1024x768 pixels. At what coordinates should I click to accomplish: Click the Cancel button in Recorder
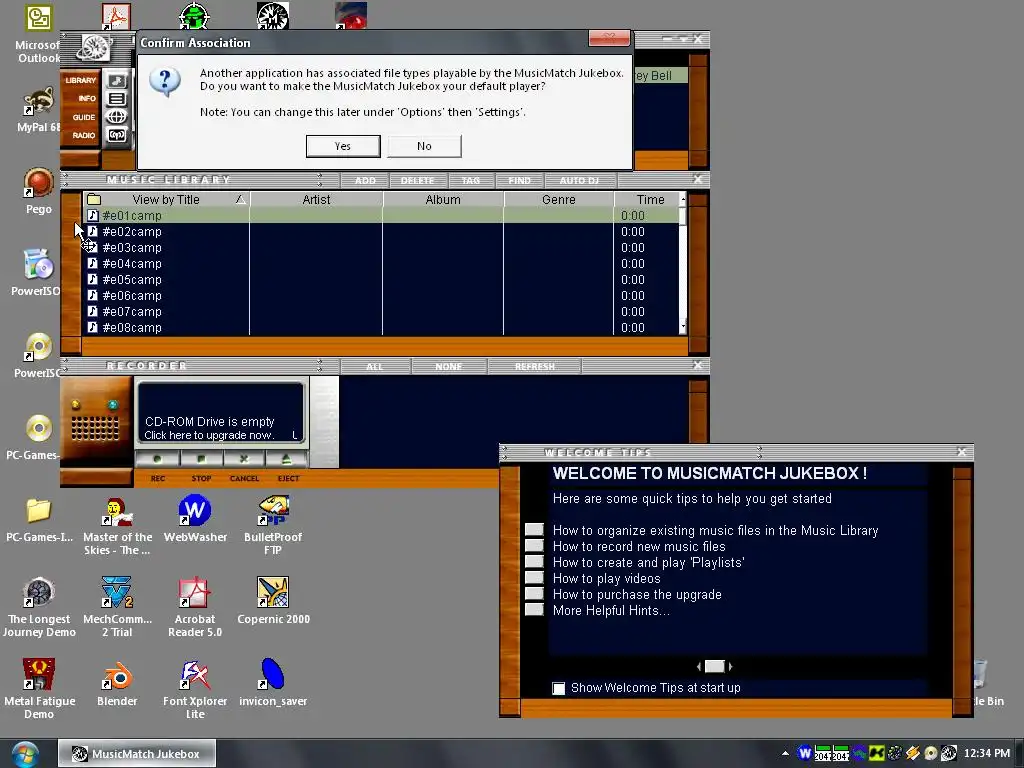[x=244, y=460]
